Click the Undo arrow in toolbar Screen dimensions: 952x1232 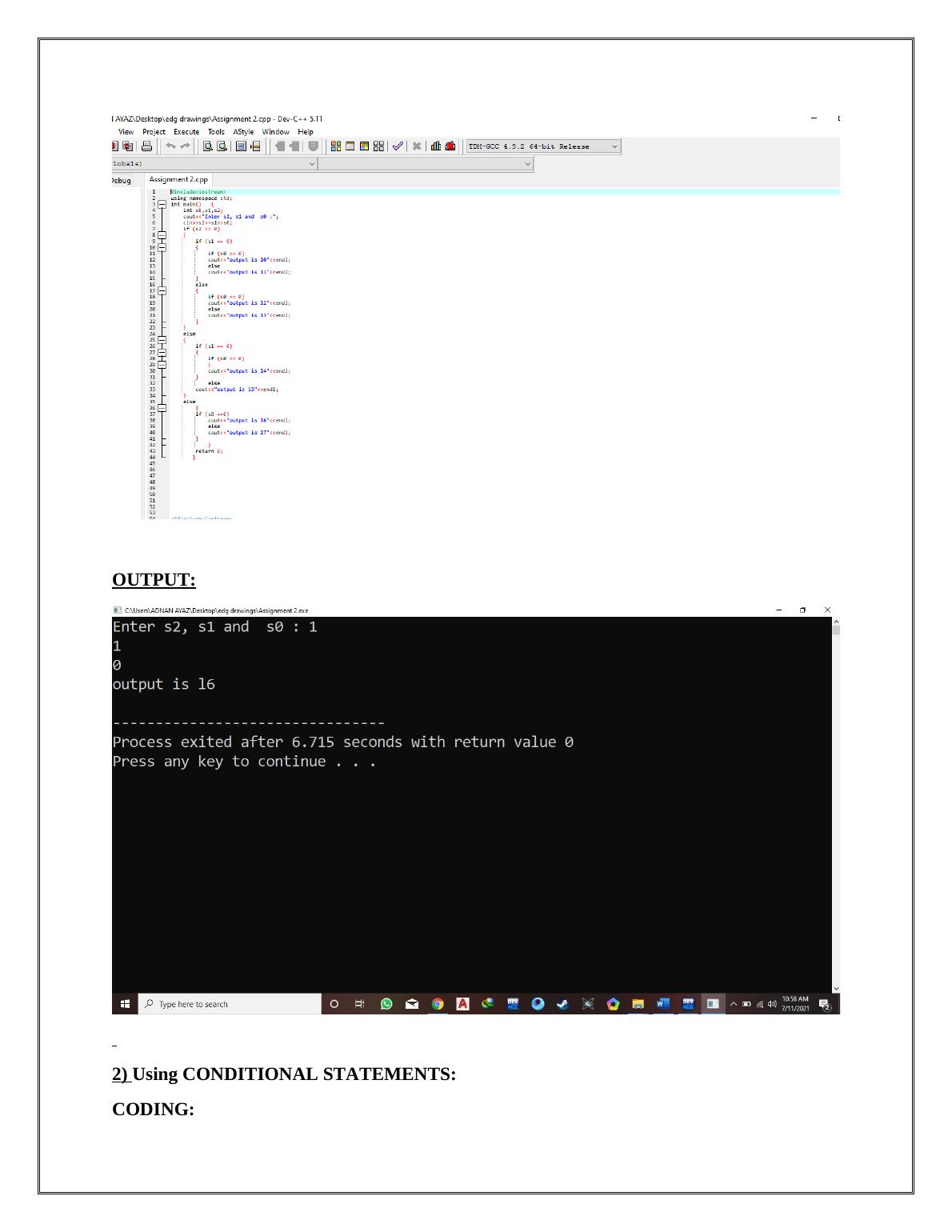coord(170,146)
